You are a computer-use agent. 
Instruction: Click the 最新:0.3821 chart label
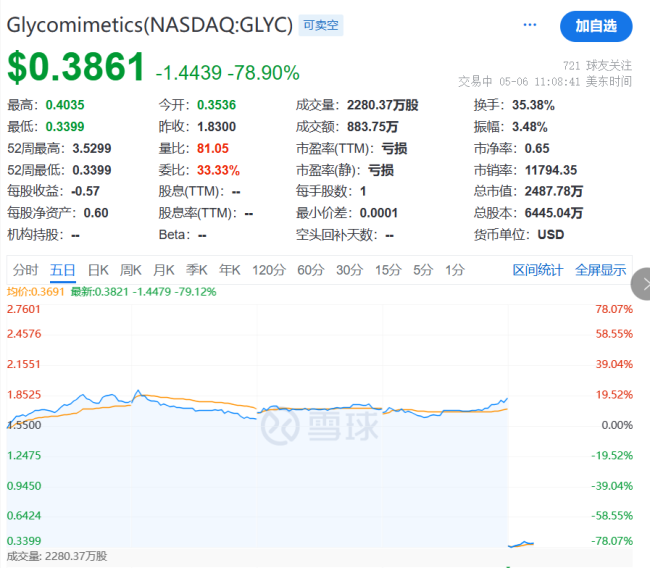[x=143, y=292]
